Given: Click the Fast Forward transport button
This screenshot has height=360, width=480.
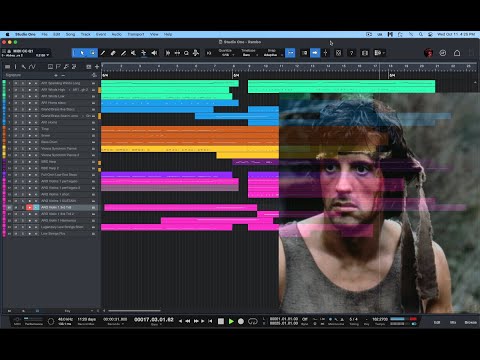Looking at the screenshot, I should pos(196,321).
